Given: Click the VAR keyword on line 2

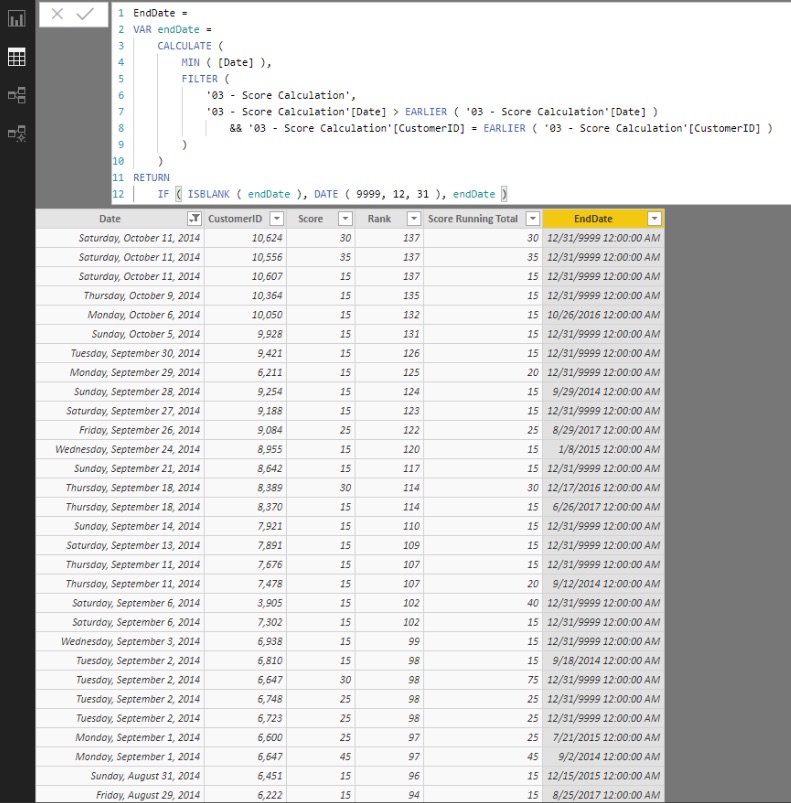Looking at the screenshot, I should click(x=142, y=29).
